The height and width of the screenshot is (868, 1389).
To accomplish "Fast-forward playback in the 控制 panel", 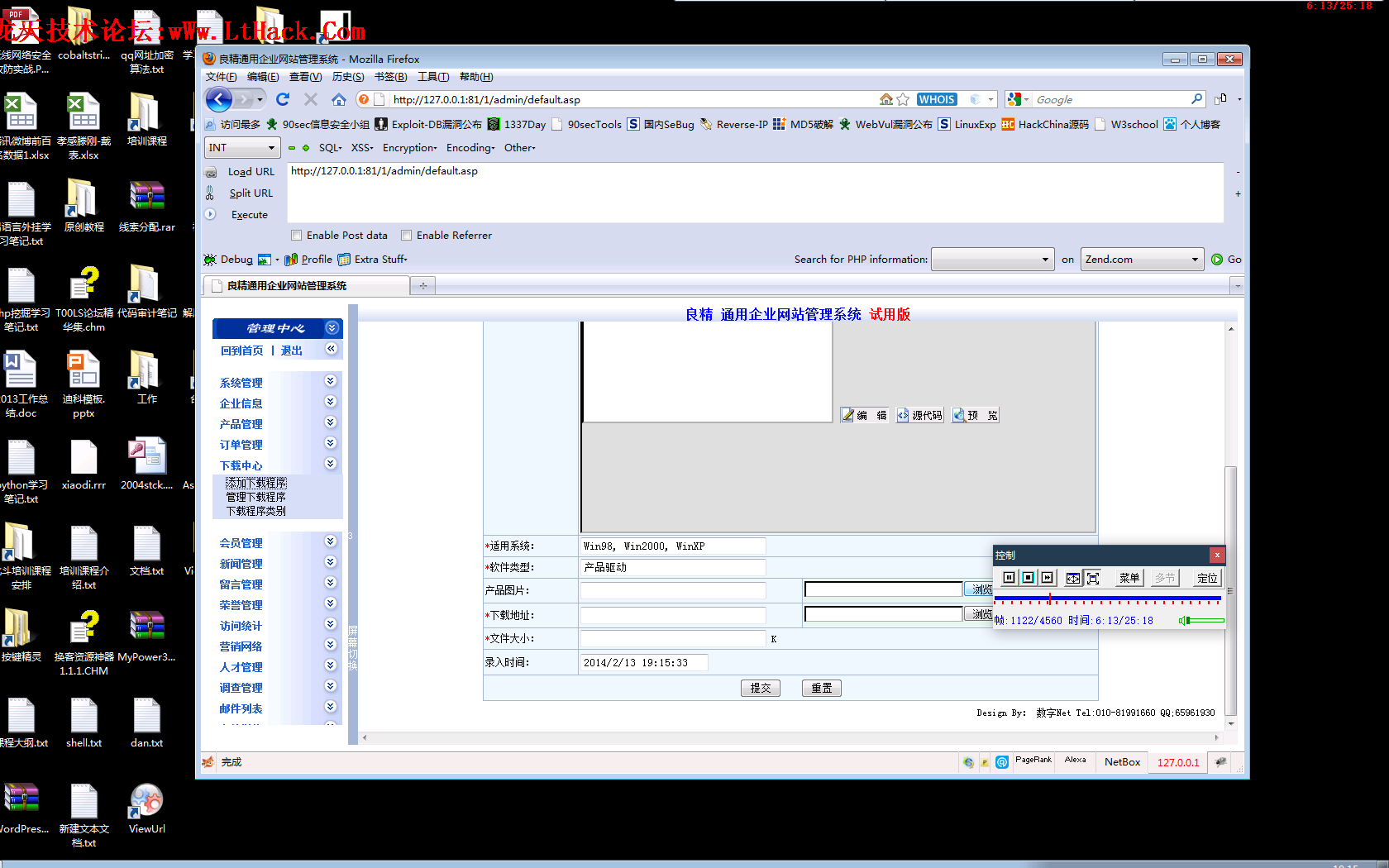I will 1047,578.
